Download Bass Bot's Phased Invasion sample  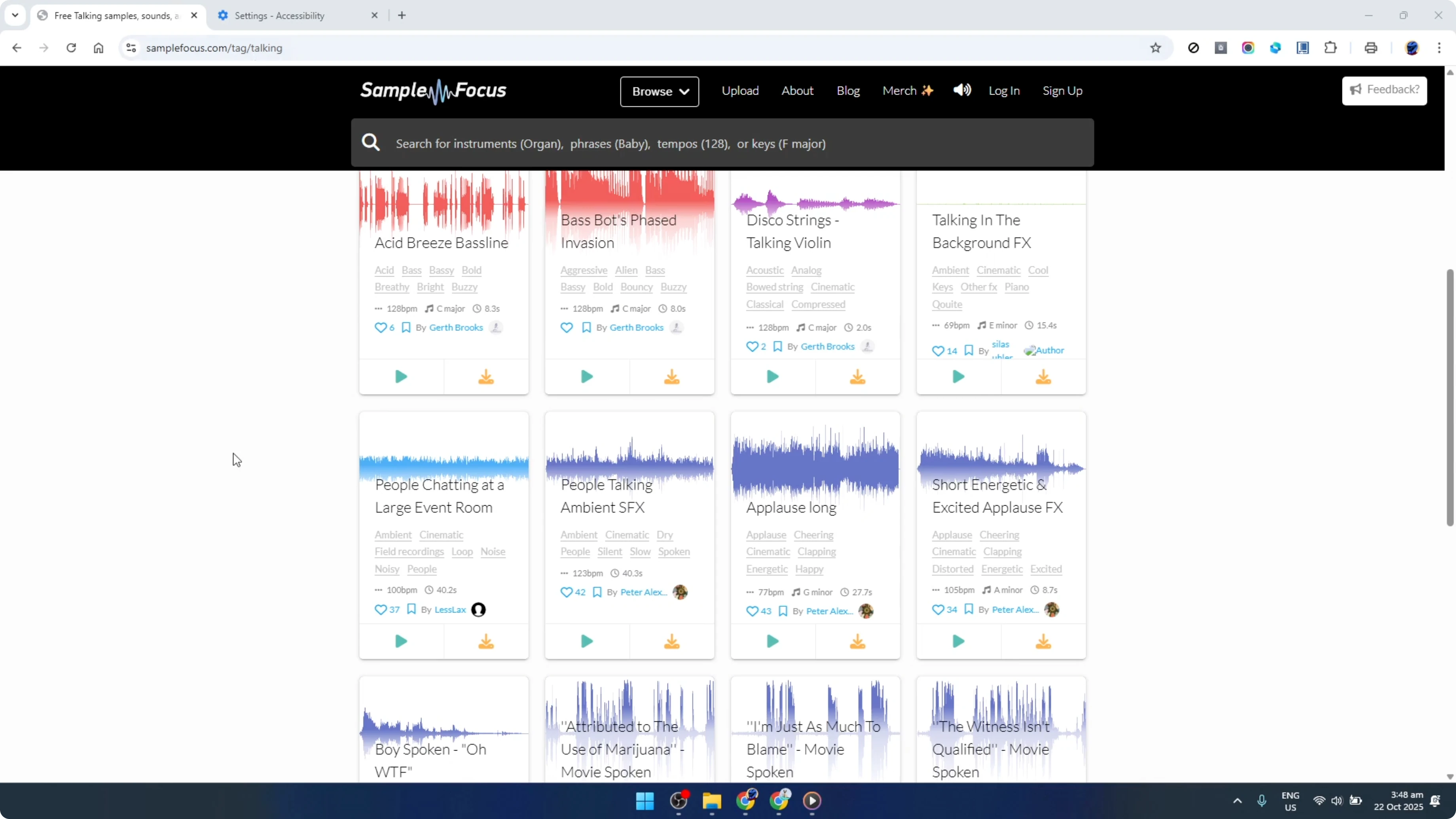click(671, 376)
